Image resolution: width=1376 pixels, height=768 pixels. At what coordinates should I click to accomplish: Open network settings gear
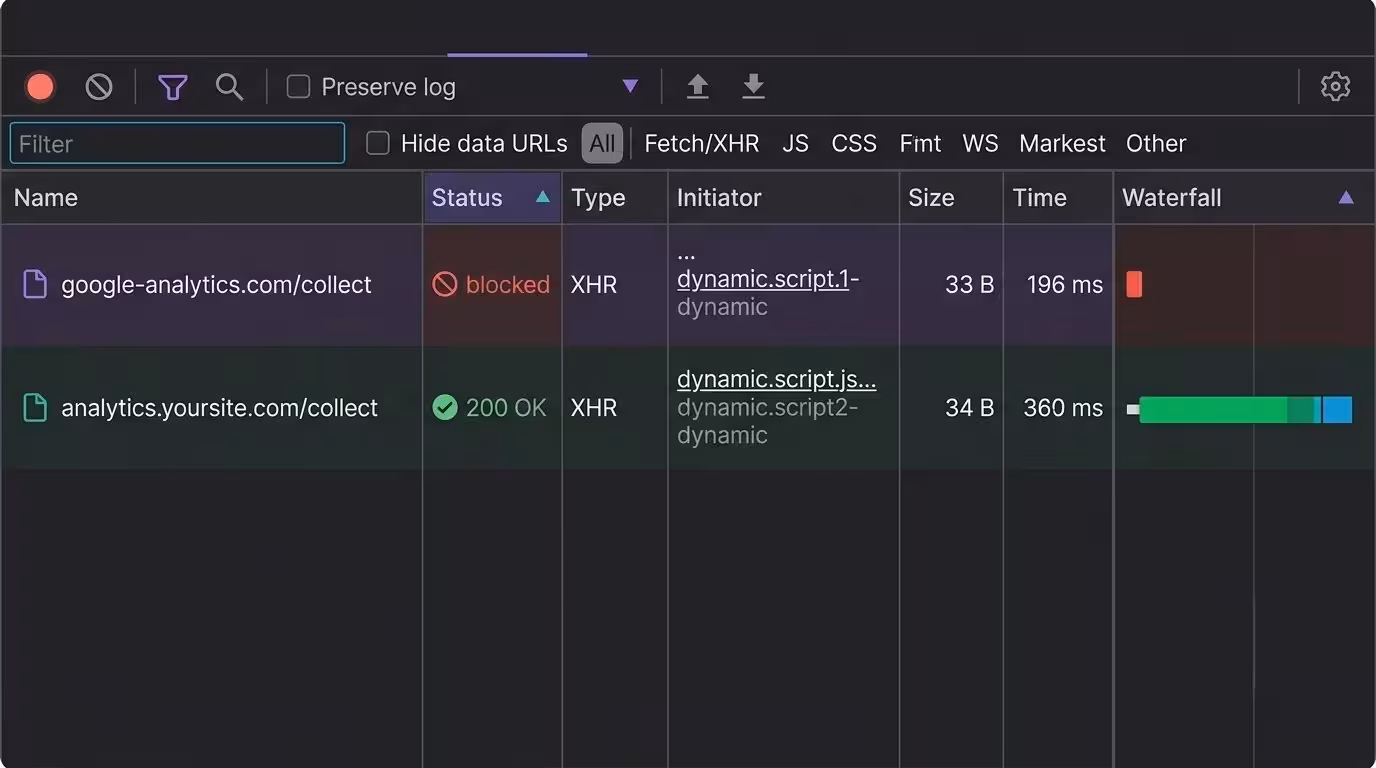(1335, 87)
